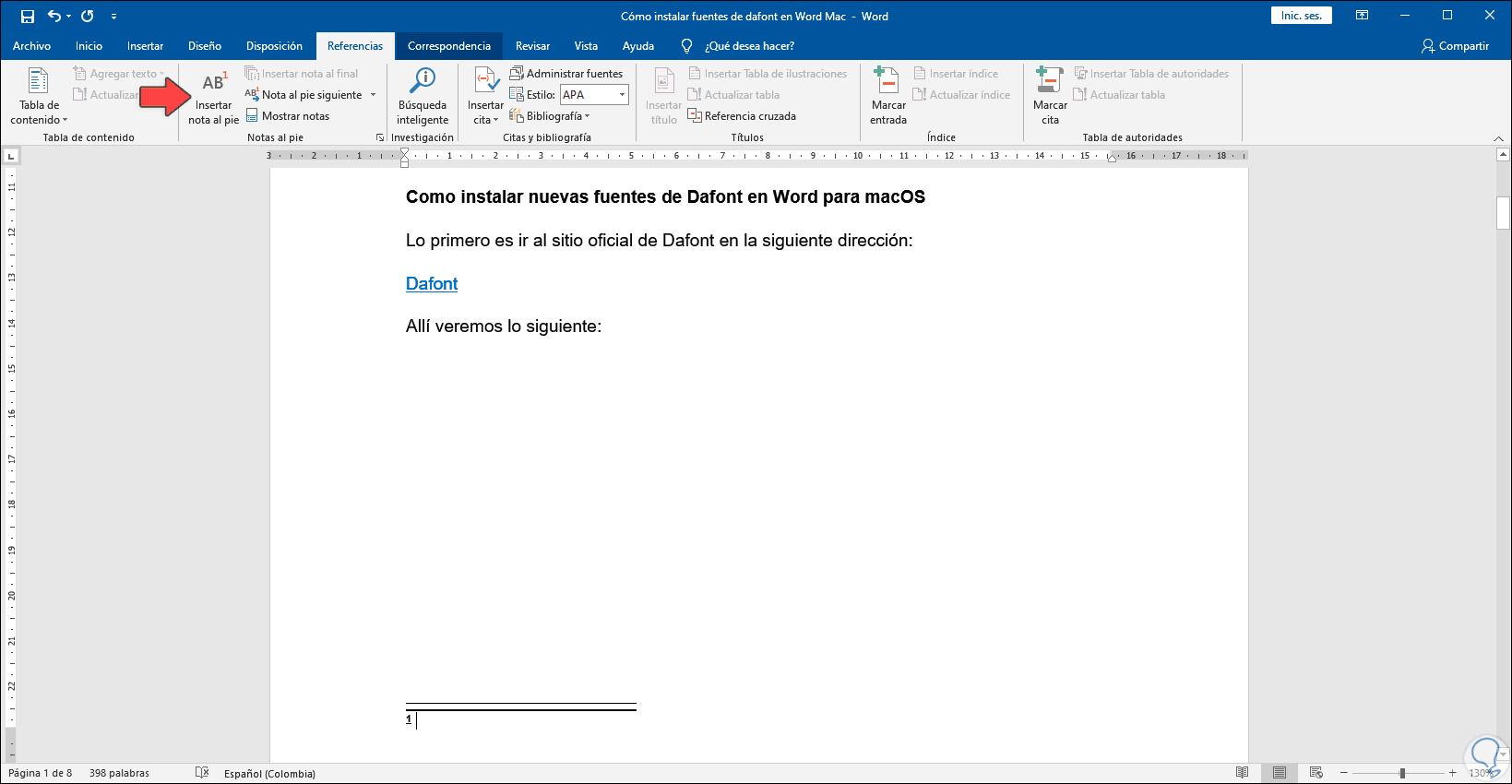Screen dimensions: 1512x784
Task: Click the Página 1 de 8 indicator
Action: pyautogui.click(x=40, y=773)
